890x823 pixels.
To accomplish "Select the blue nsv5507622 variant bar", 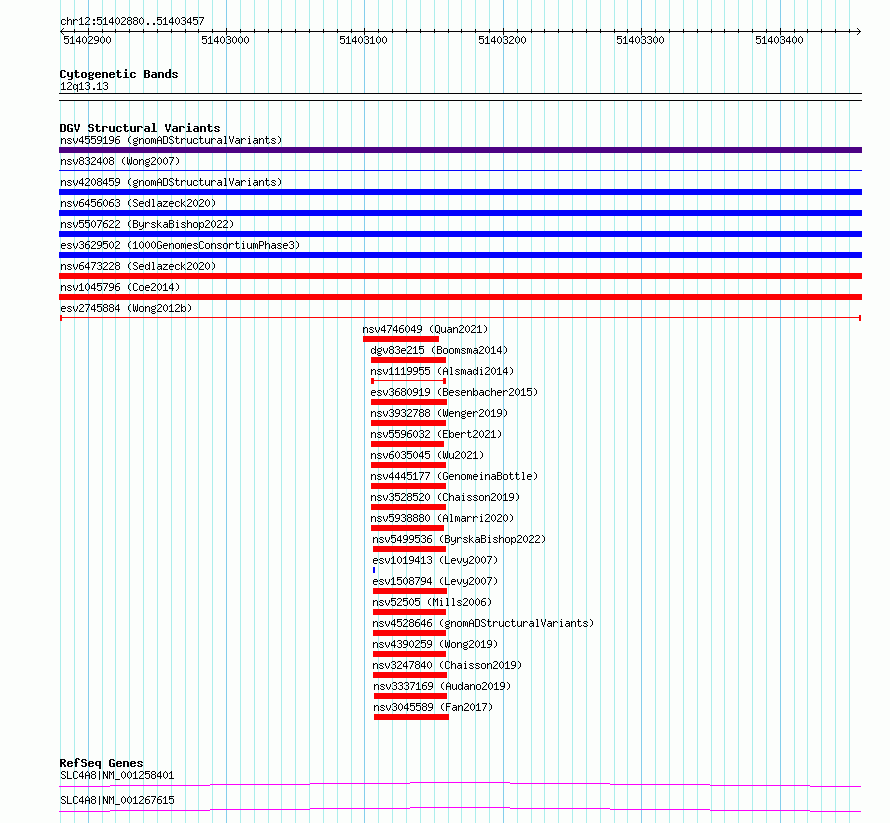I will coord(460,234).
